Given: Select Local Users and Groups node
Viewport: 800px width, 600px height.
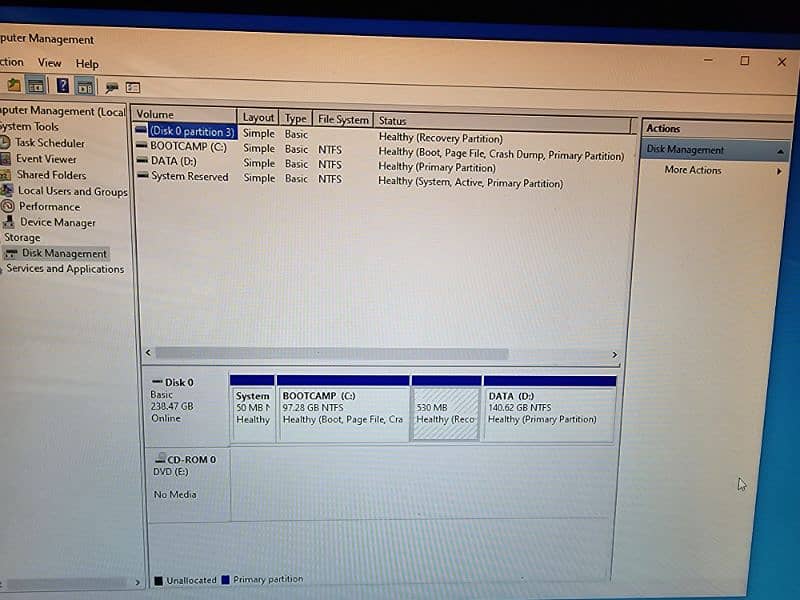Looking at the screenshot, I should pyautogui.click(x=72, y=191).
